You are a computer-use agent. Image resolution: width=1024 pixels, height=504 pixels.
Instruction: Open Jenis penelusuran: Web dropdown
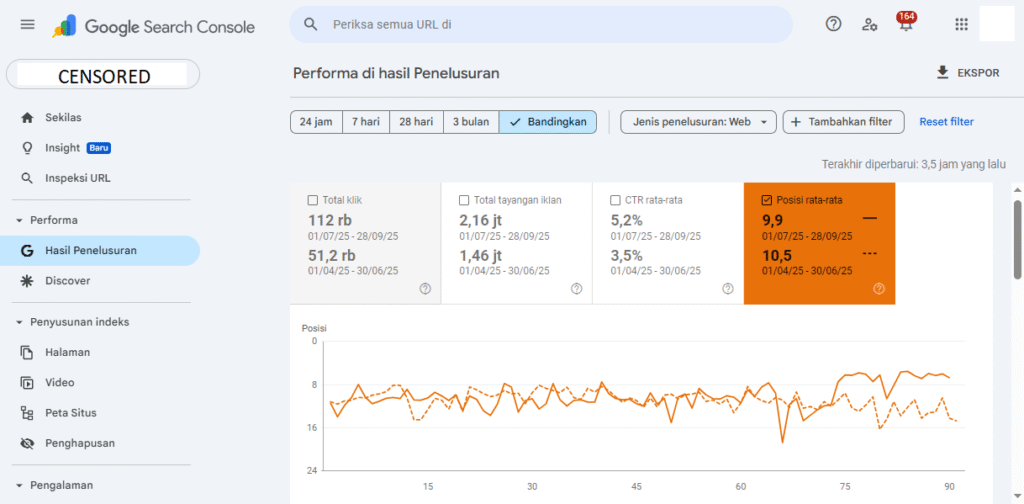(699, 122)
